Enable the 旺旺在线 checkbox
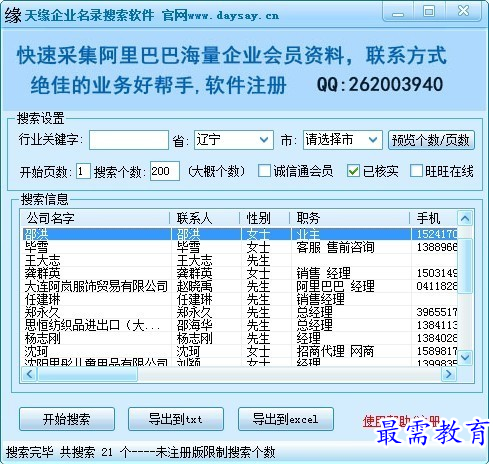The image size is (498, 464). 416,171
